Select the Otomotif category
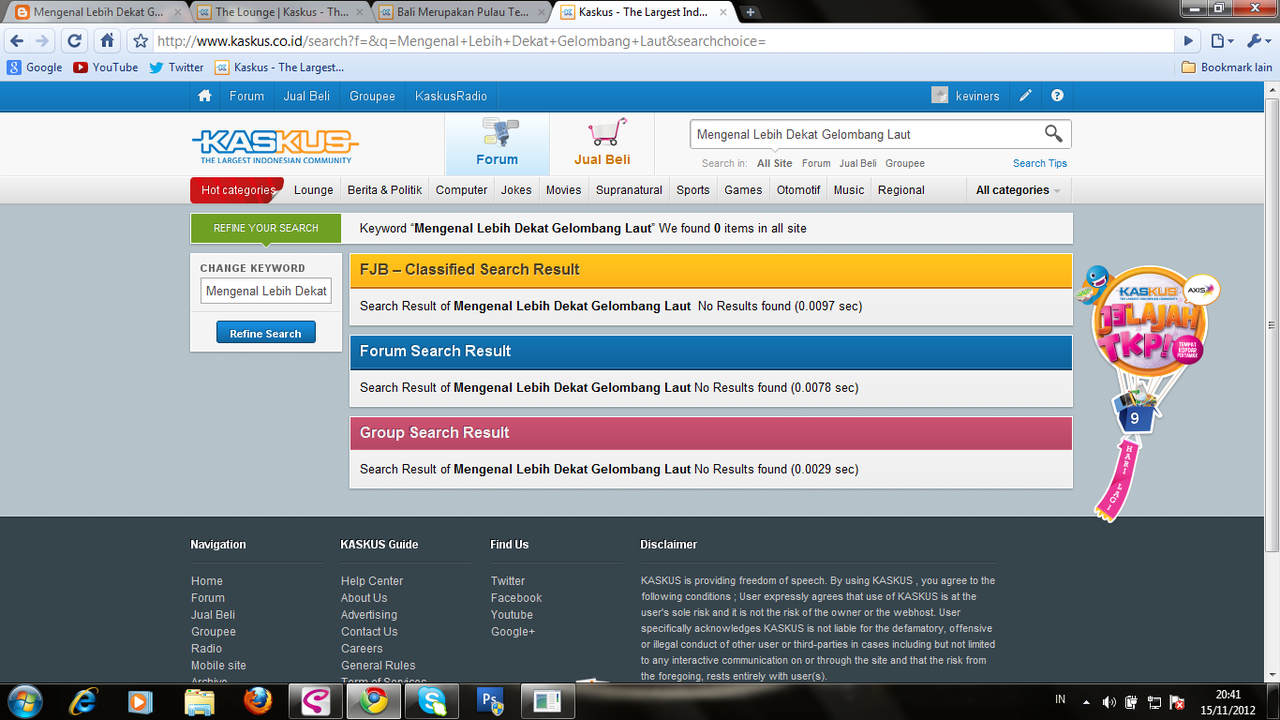 coord(799,190)
